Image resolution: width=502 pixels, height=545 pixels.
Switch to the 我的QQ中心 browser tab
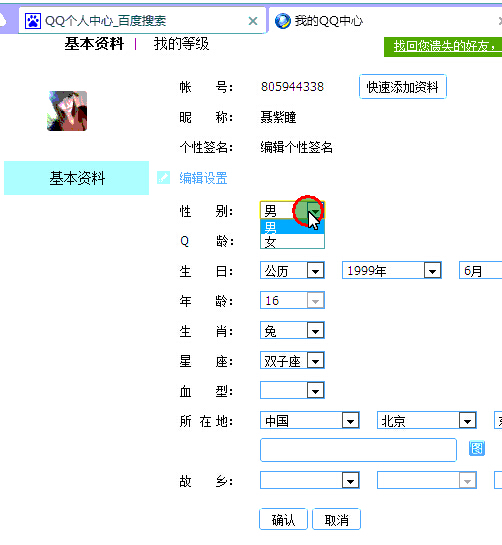coord(329,21)
